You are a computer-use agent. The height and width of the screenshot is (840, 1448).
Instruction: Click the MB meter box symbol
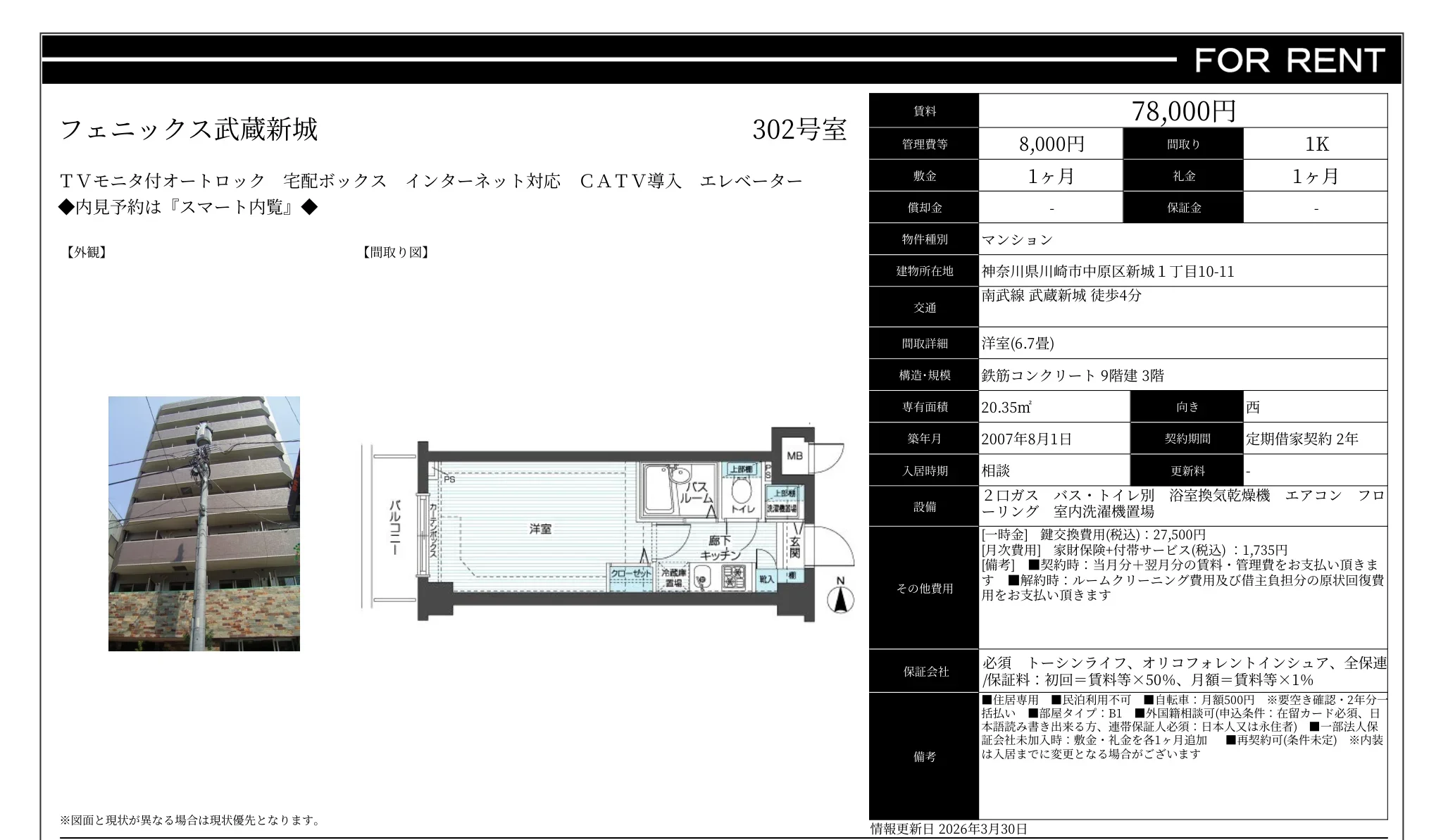(796, 456)
